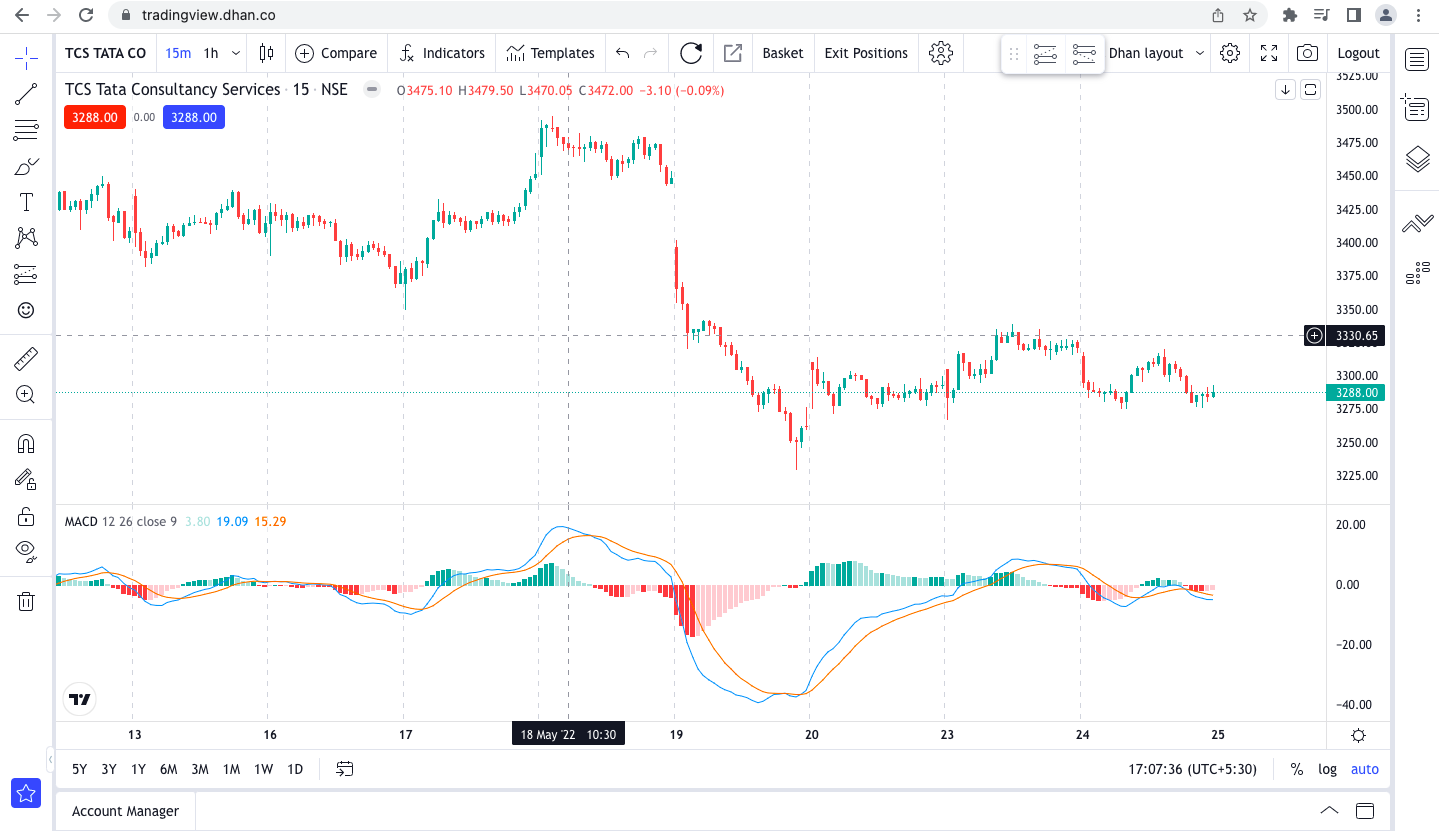The width and height of the screenshot is (1439, 831).
Task: Toggle auto scale mode
Action: point(1365,769)
